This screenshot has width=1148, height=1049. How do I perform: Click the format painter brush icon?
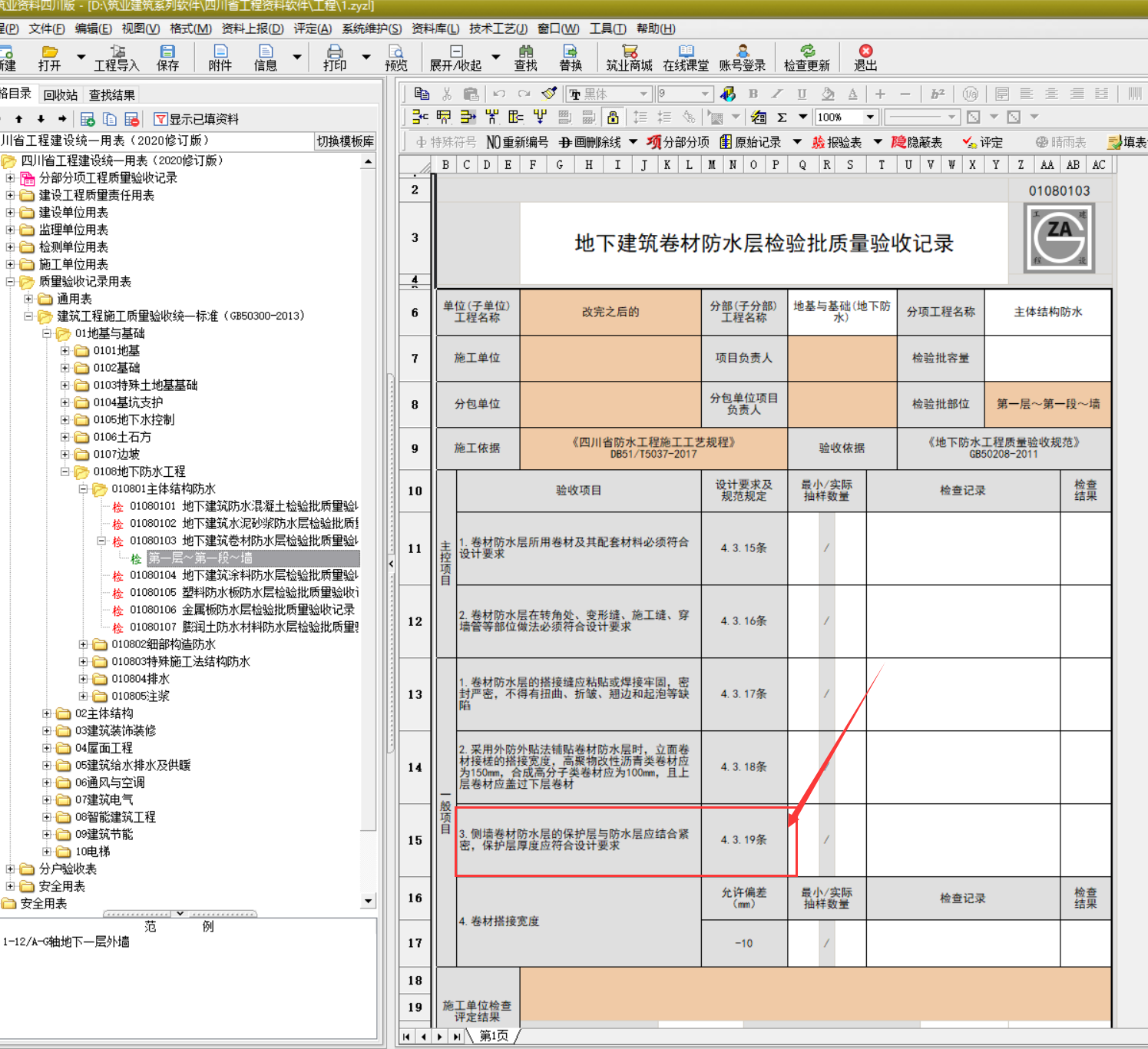pos(548,94)
